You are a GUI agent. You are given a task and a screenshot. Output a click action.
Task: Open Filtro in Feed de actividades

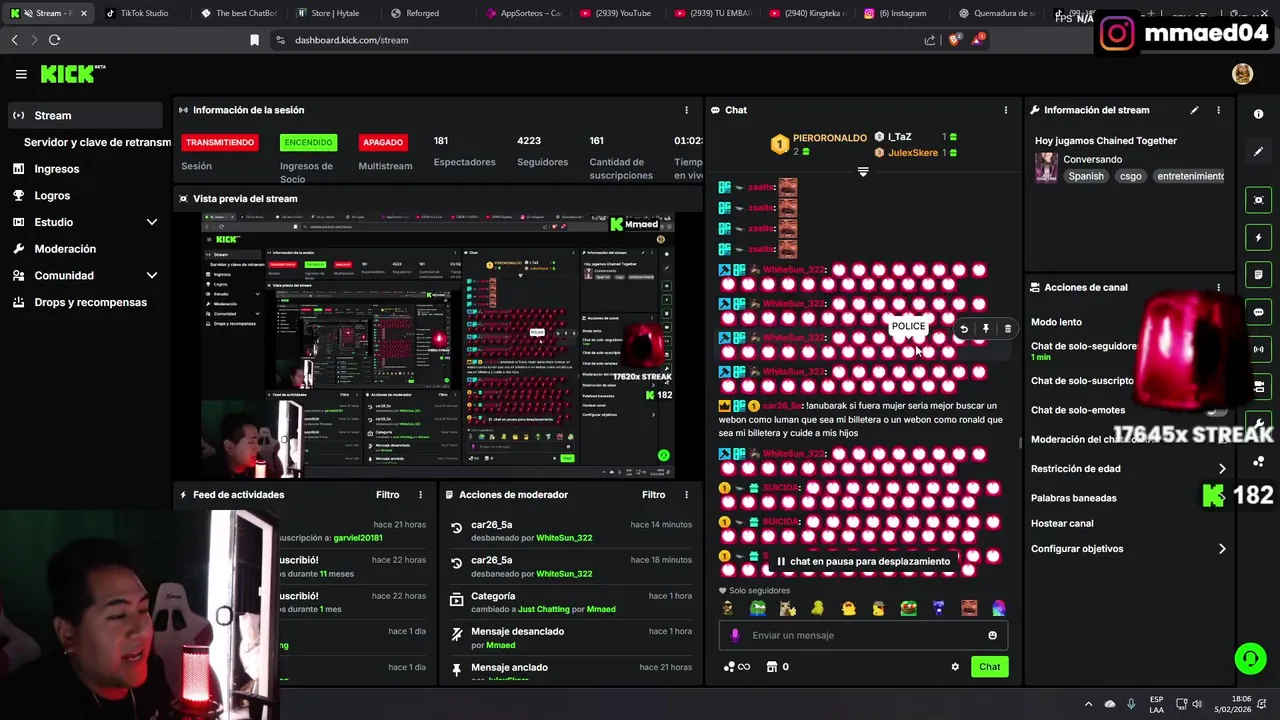point(387,495)
